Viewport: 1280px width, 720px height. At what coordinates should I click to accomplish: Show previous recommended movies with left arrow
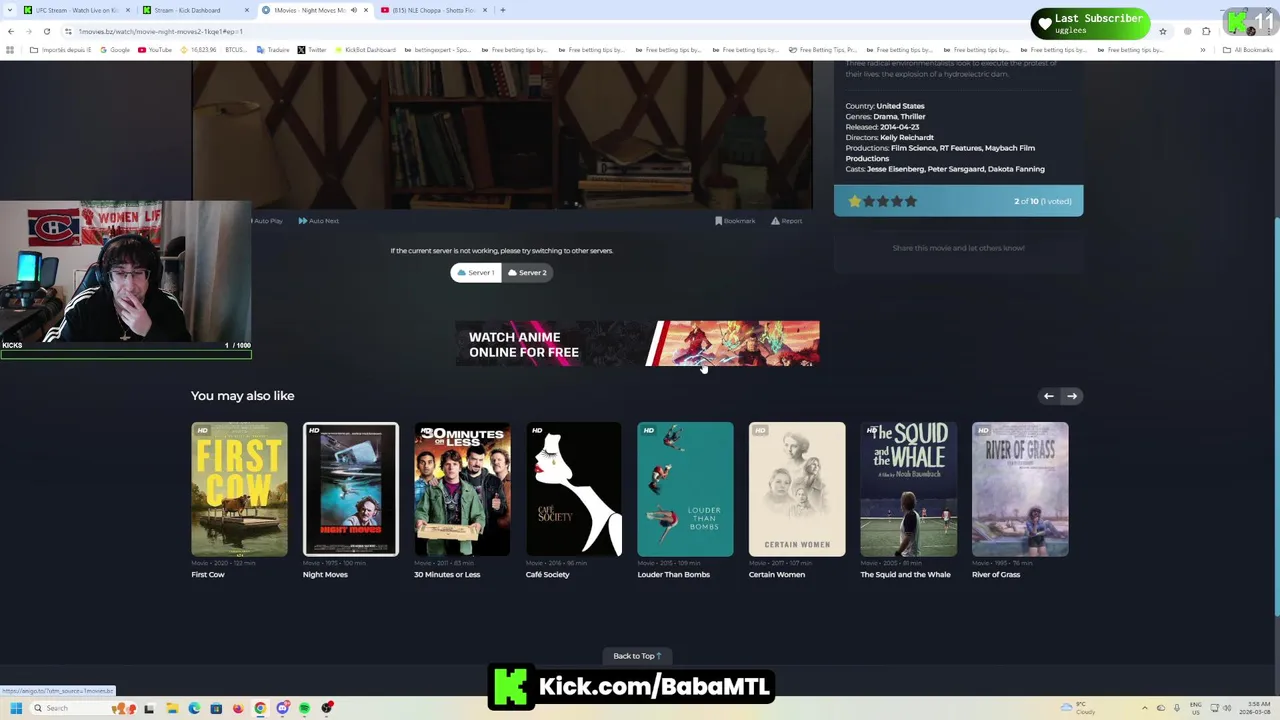(1048, 396)
